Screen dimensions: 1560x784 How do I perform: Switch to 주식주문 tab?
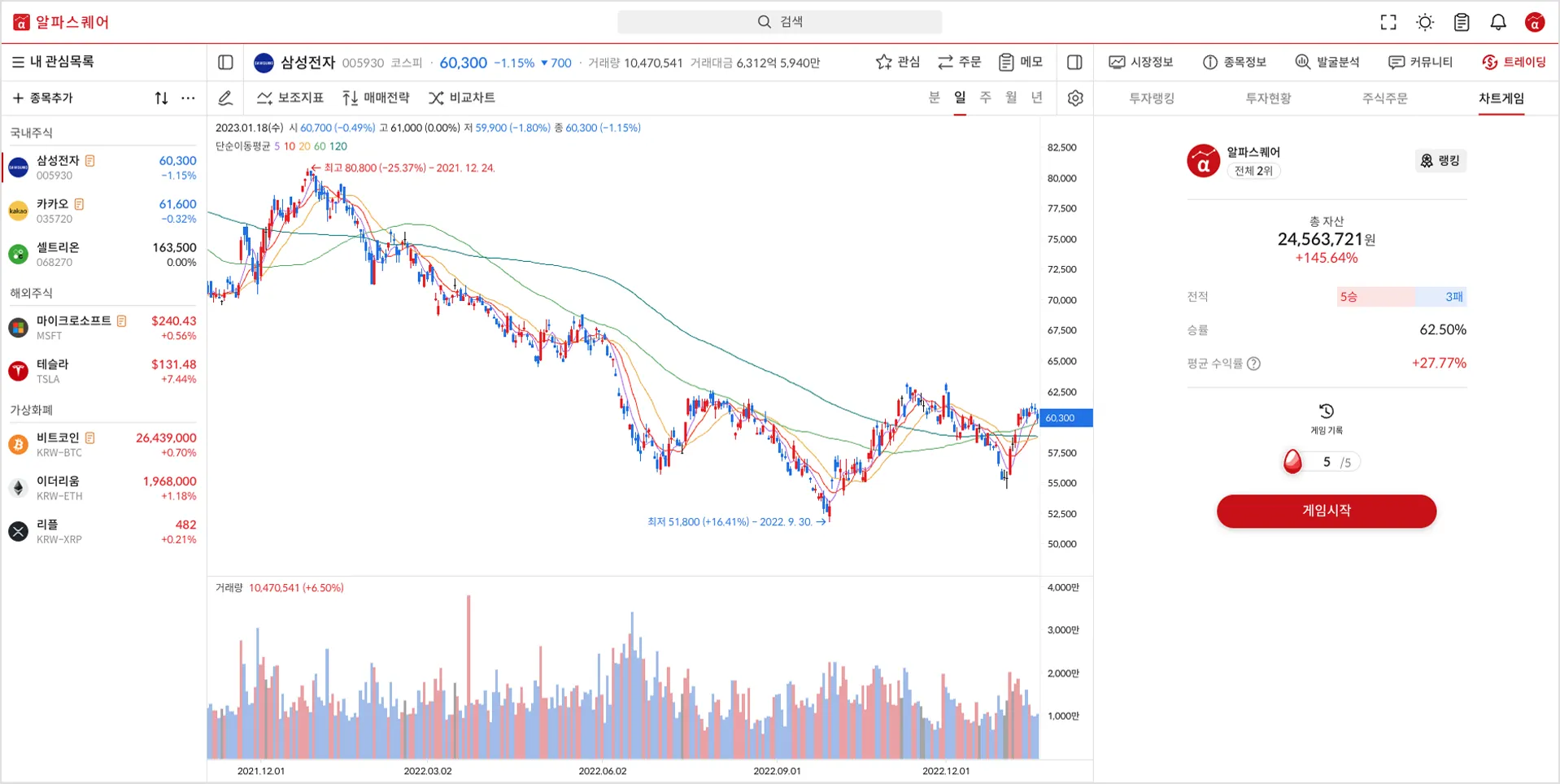pyautogui.click(x=1384, y=98)
